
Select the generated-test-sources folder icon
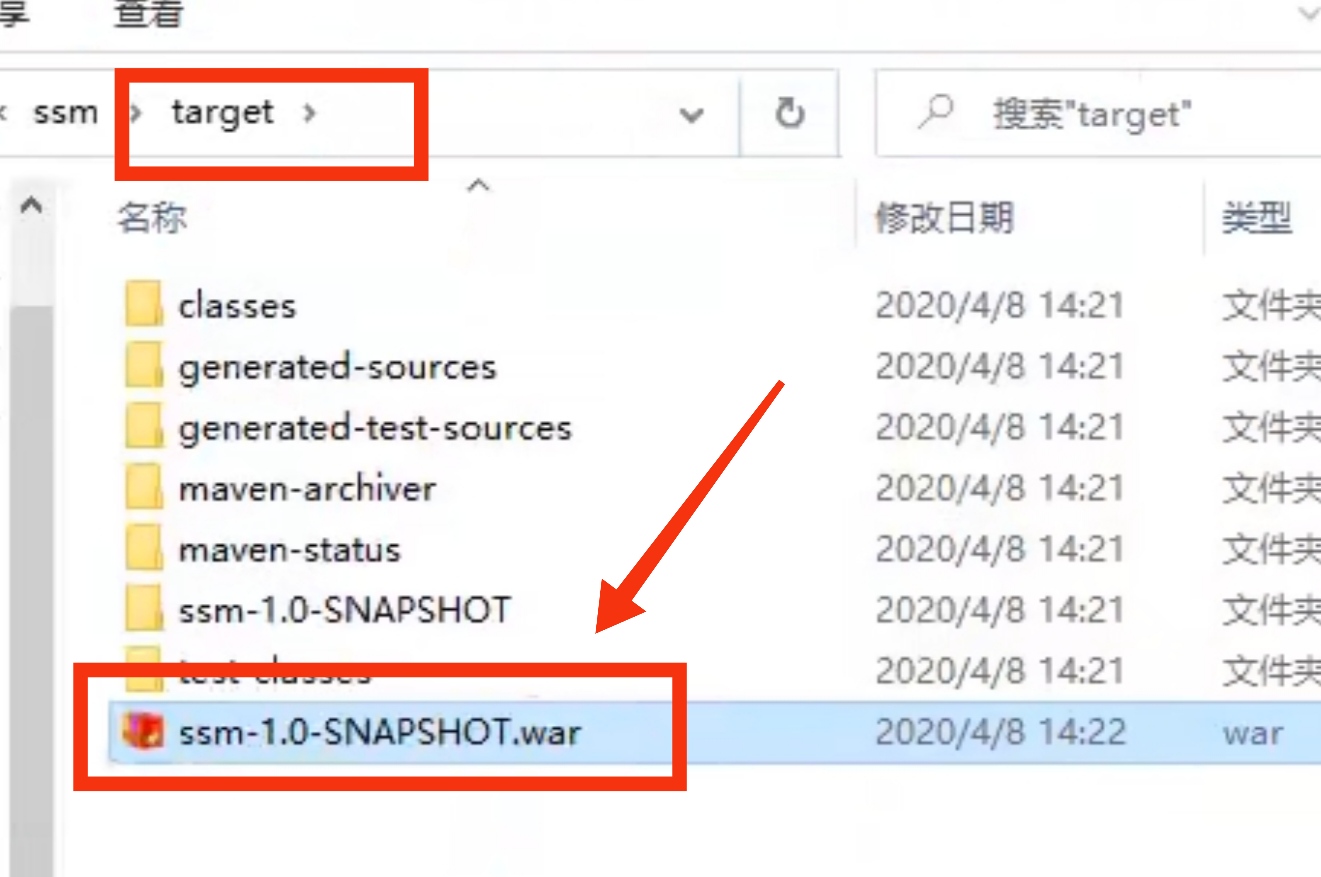click(144, 428)
